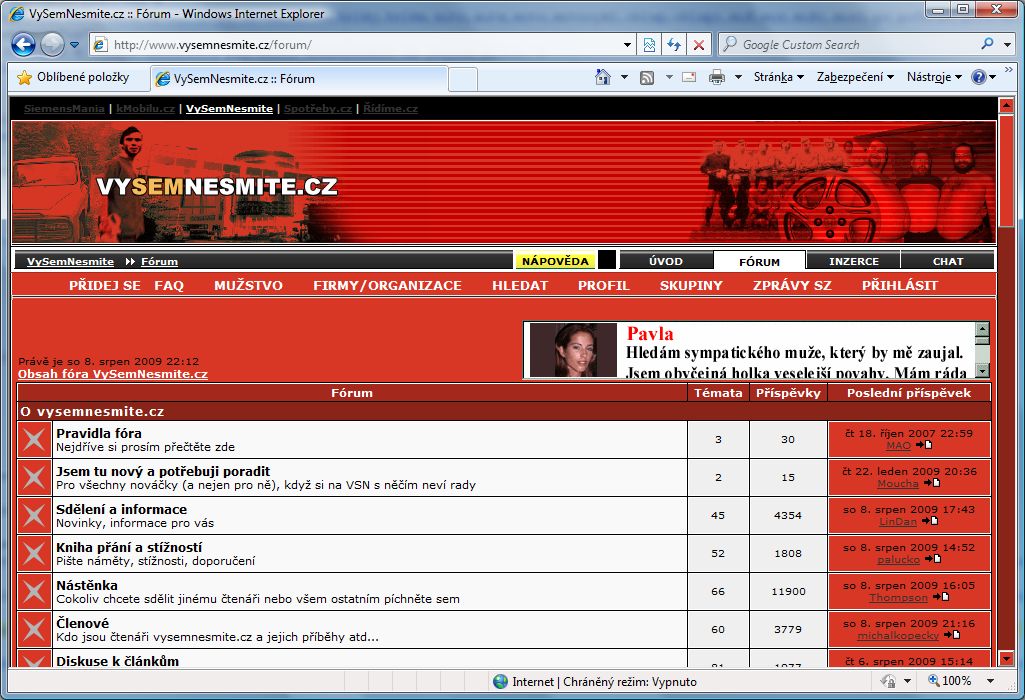Open the PŘIHLÁSIT login menu item
Viewport: 1025px width, 700px height.
[x=899, y=286]
